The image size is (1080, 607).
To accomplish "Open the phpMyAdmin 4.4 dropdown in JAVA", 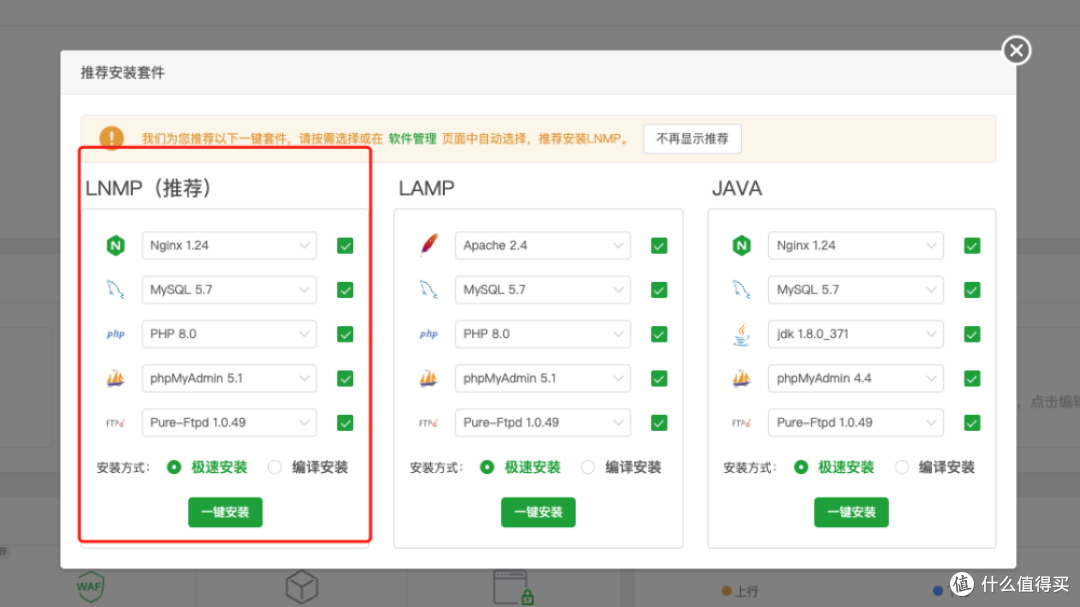I will pos(856,378).
